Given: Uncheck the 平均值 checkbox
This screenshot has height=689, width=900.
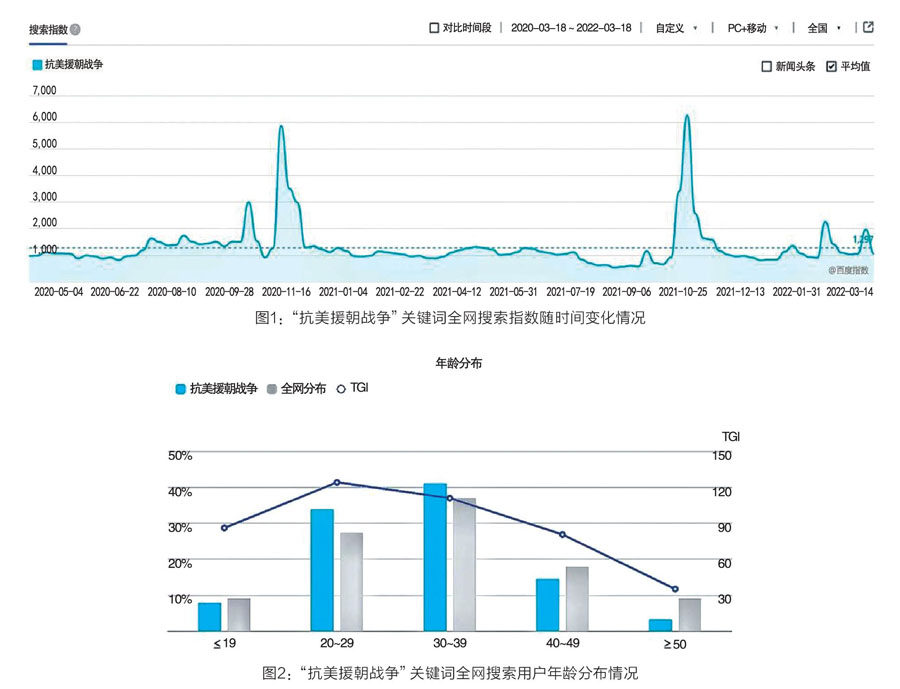Looking at the screenshot, I should (x=831, y=67).
